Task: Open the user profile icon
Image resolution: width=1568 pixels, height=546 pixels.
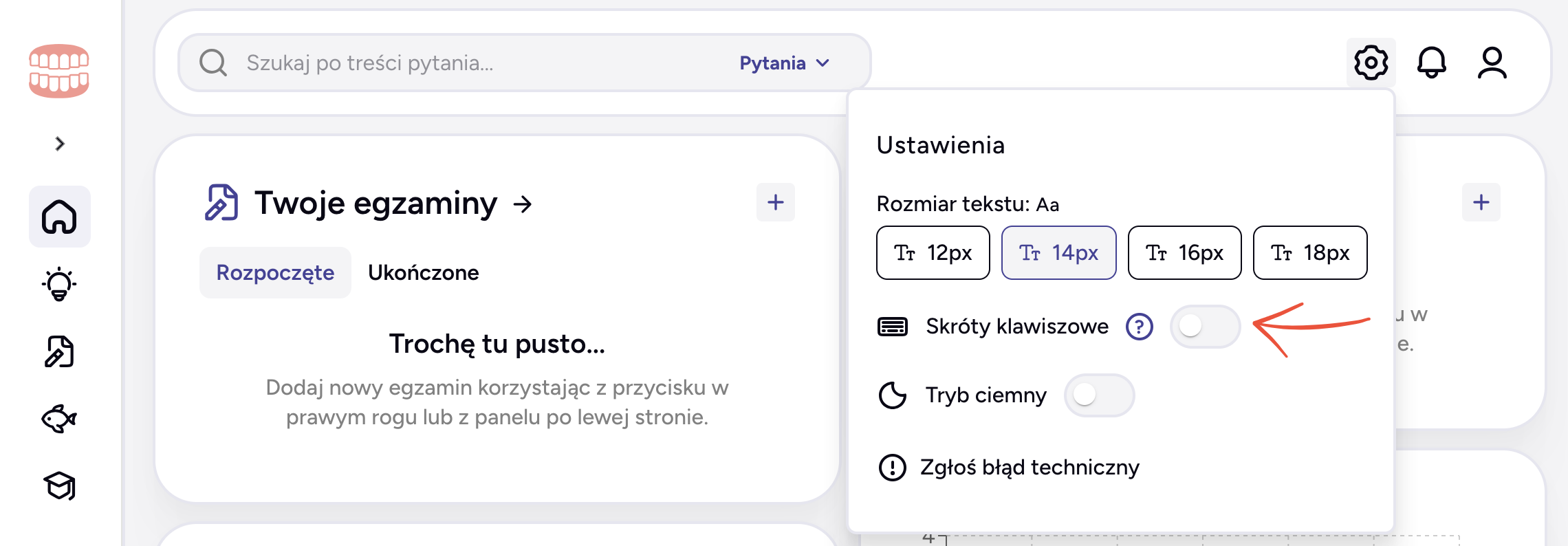Action: click(x=1492, y=63)
